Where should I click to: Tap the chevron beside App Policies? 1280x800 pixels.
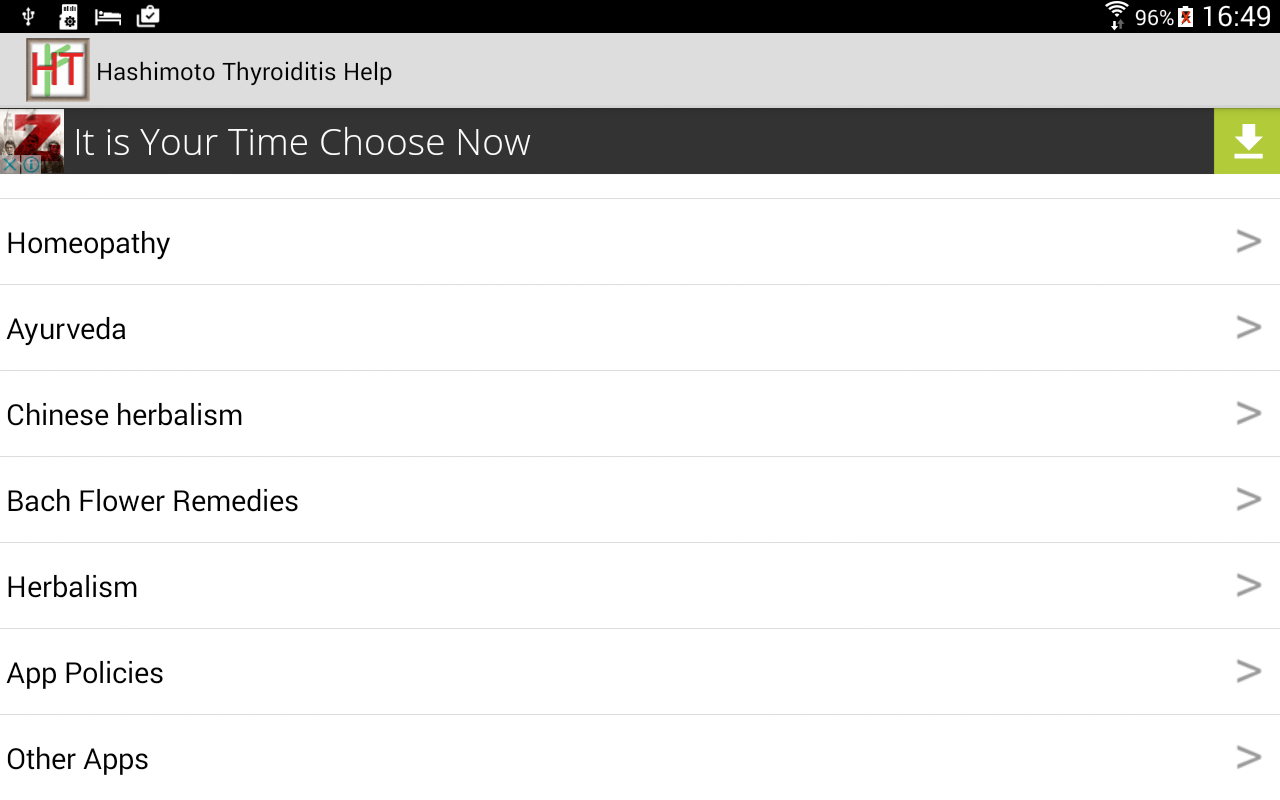tap(1248, 671)
